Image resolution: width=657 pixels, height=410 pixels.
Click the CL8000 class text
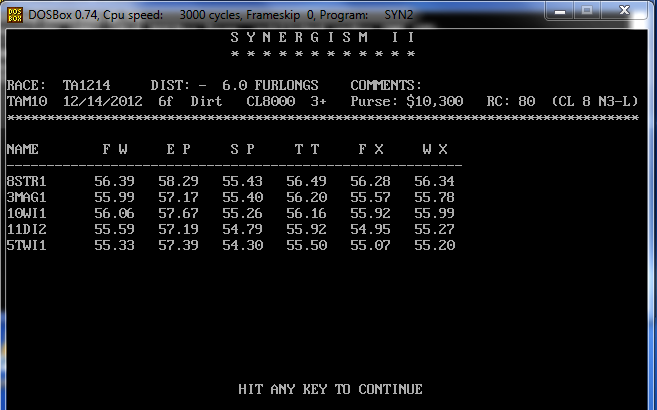click(x=271, y=101)
